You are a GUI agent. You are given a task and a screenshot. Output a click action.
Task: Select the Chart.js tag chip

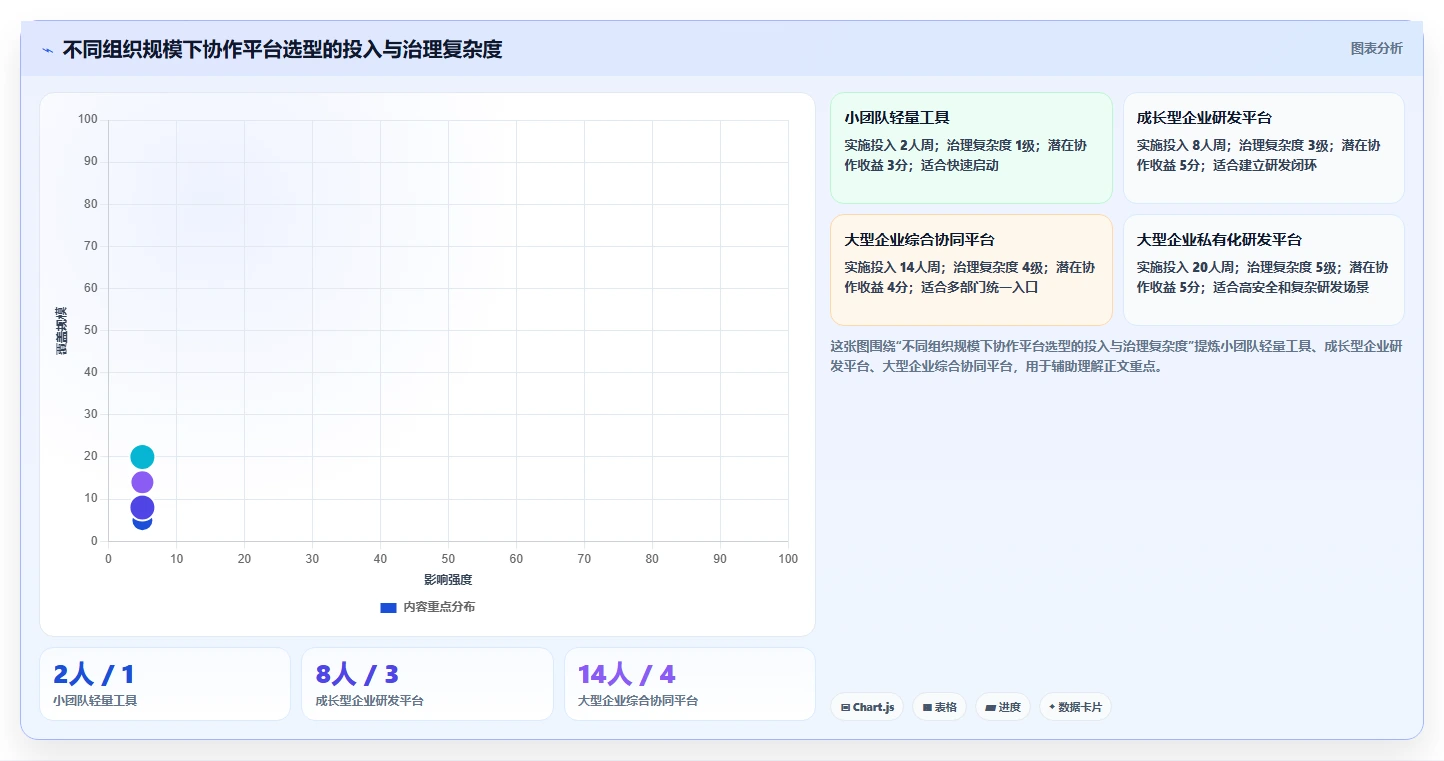tap(867, 707)
